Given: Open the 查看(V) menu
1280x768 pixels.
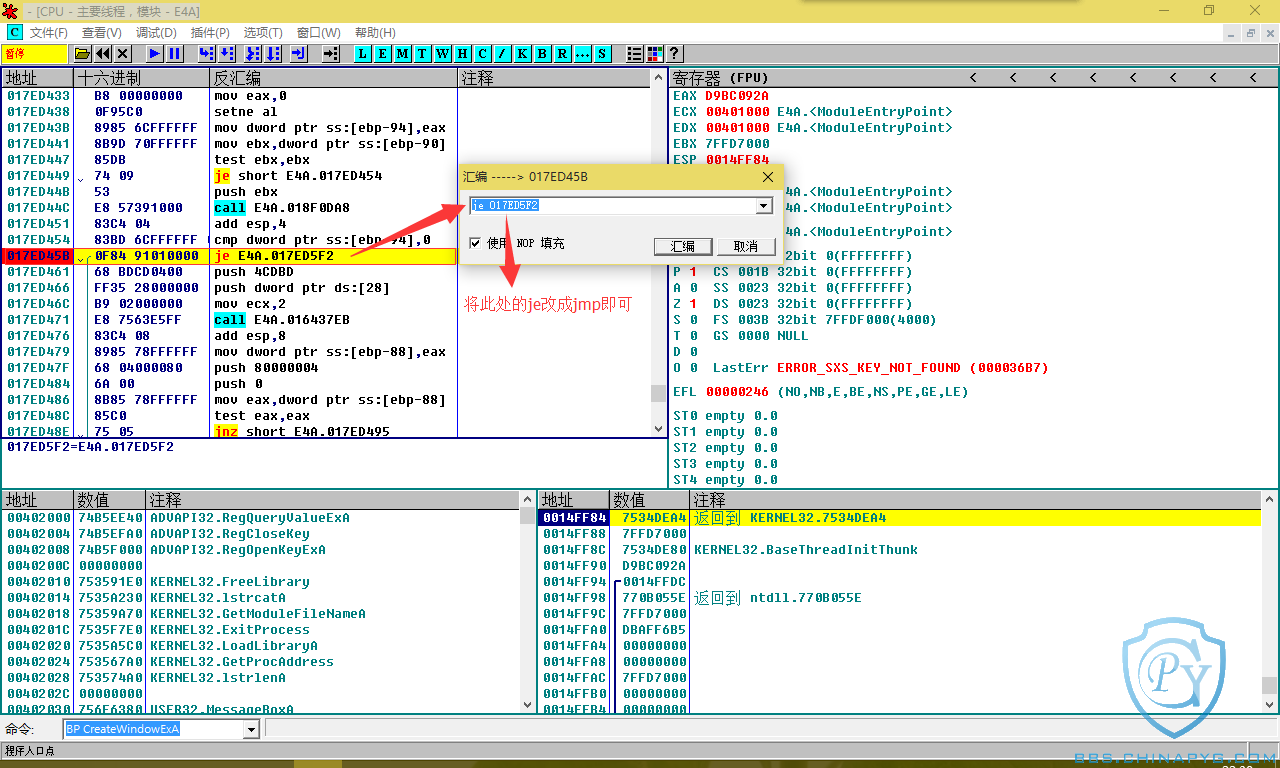Looking at the screenshot, I should (102, 33).
